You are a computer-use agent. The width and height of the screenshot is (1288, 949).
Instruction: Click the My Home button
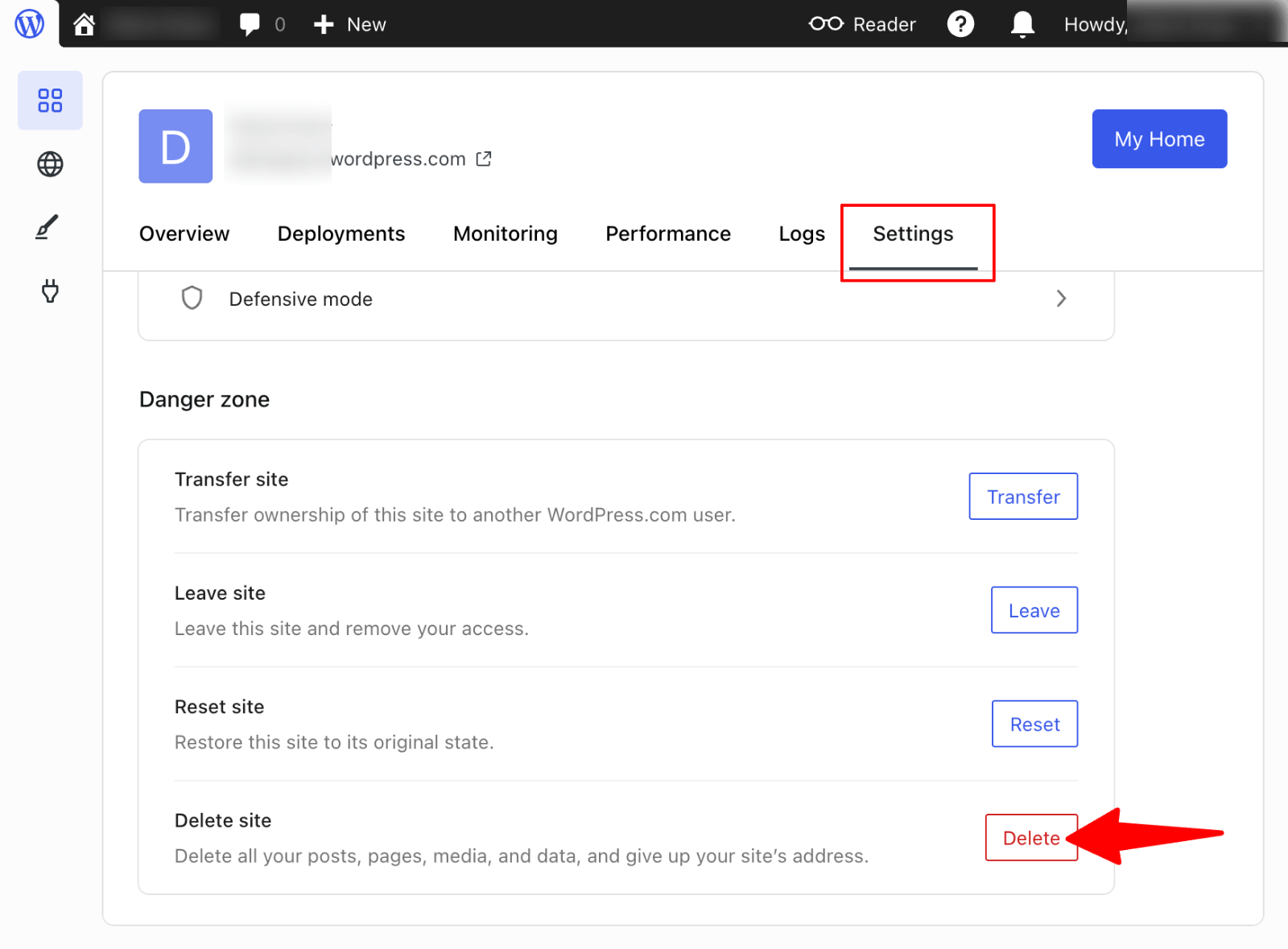point(1158,138)
